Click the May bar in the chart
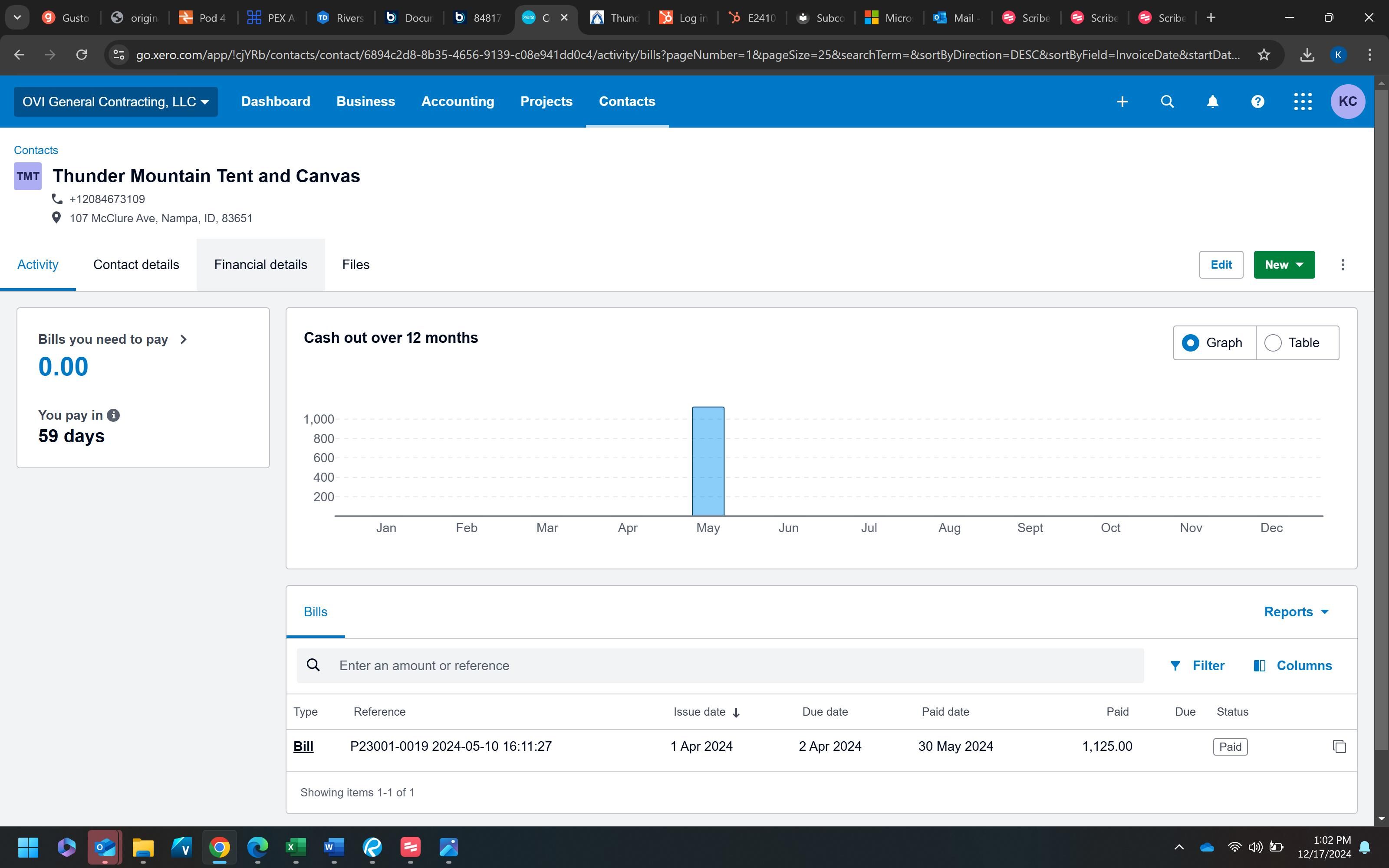 coord(708,461)
